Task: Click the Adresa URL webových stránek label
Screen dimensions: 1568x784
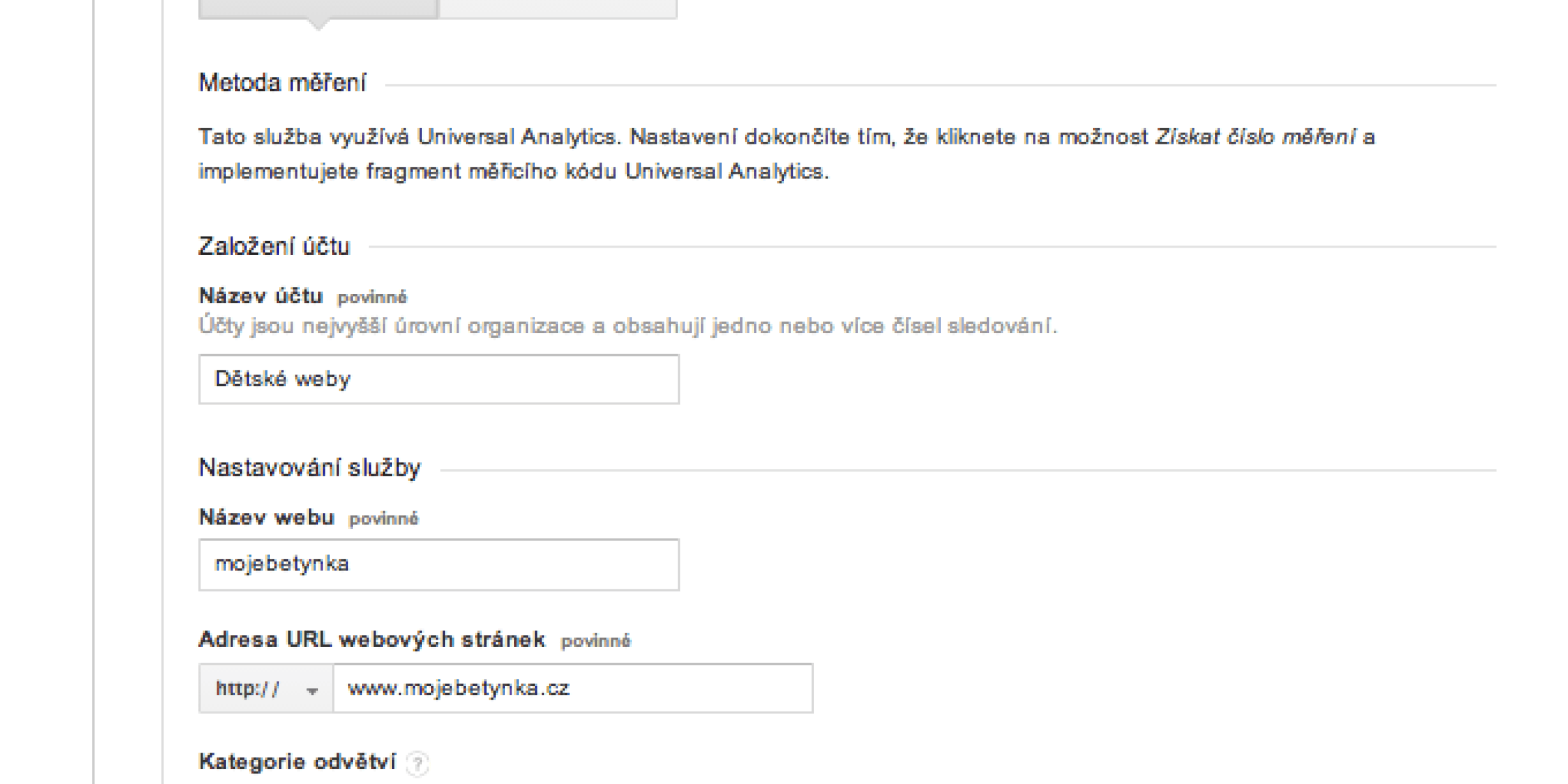Action: (372, 640)
